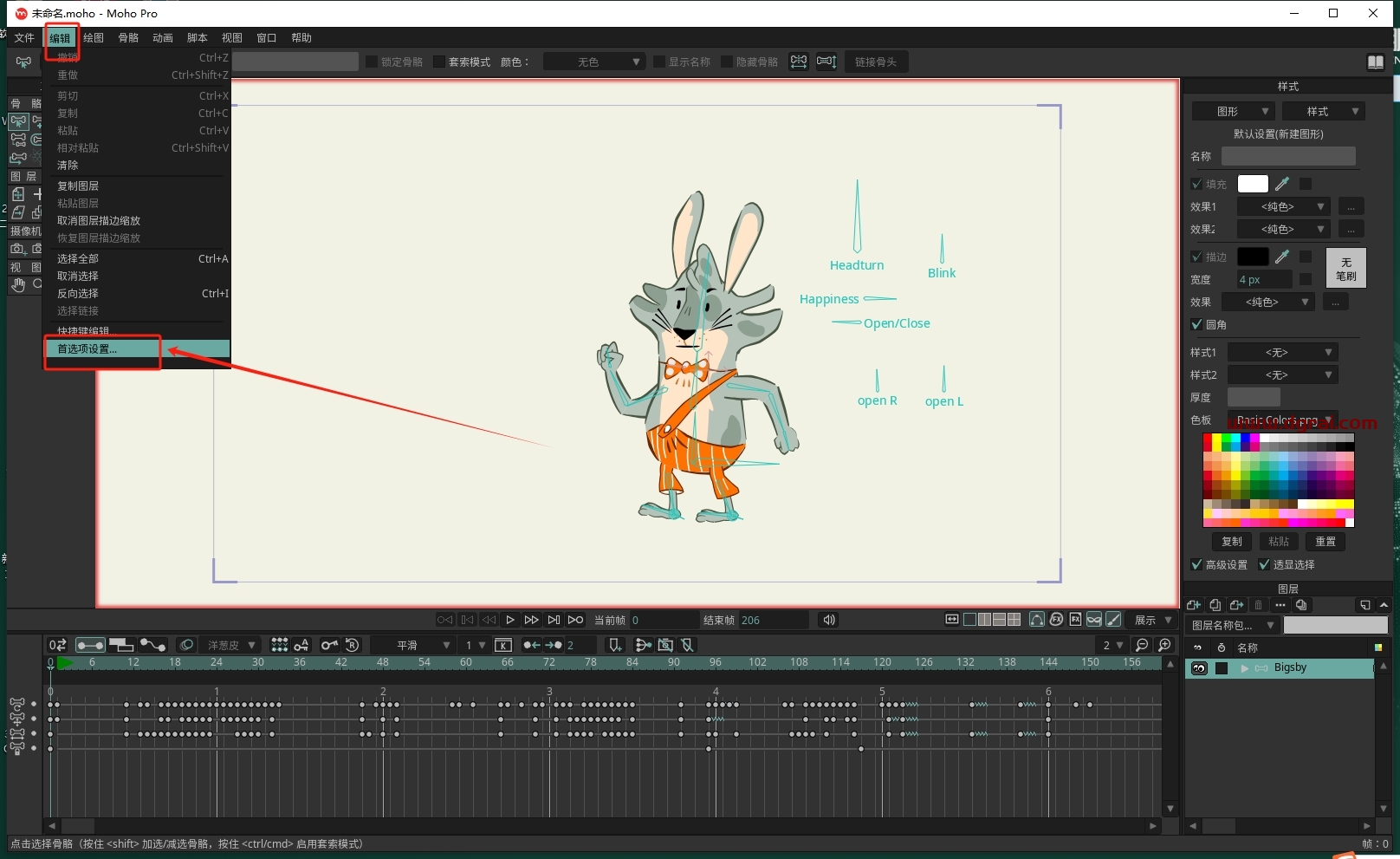
Task: Click the layer more options (…) icon
Action: click(1280, 605)
